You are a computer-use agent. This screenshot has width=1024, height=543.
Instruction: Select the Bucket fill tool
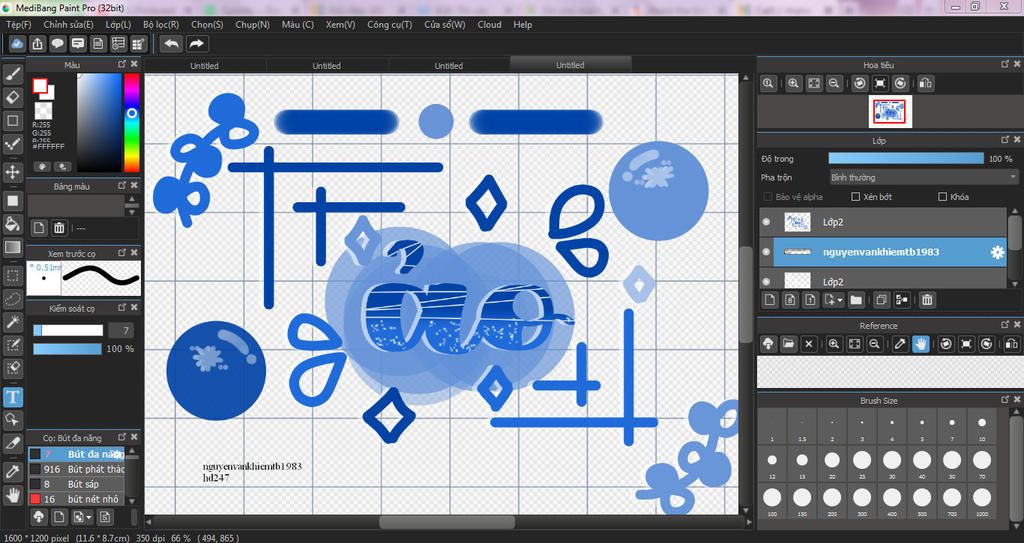tap(13, 223)
